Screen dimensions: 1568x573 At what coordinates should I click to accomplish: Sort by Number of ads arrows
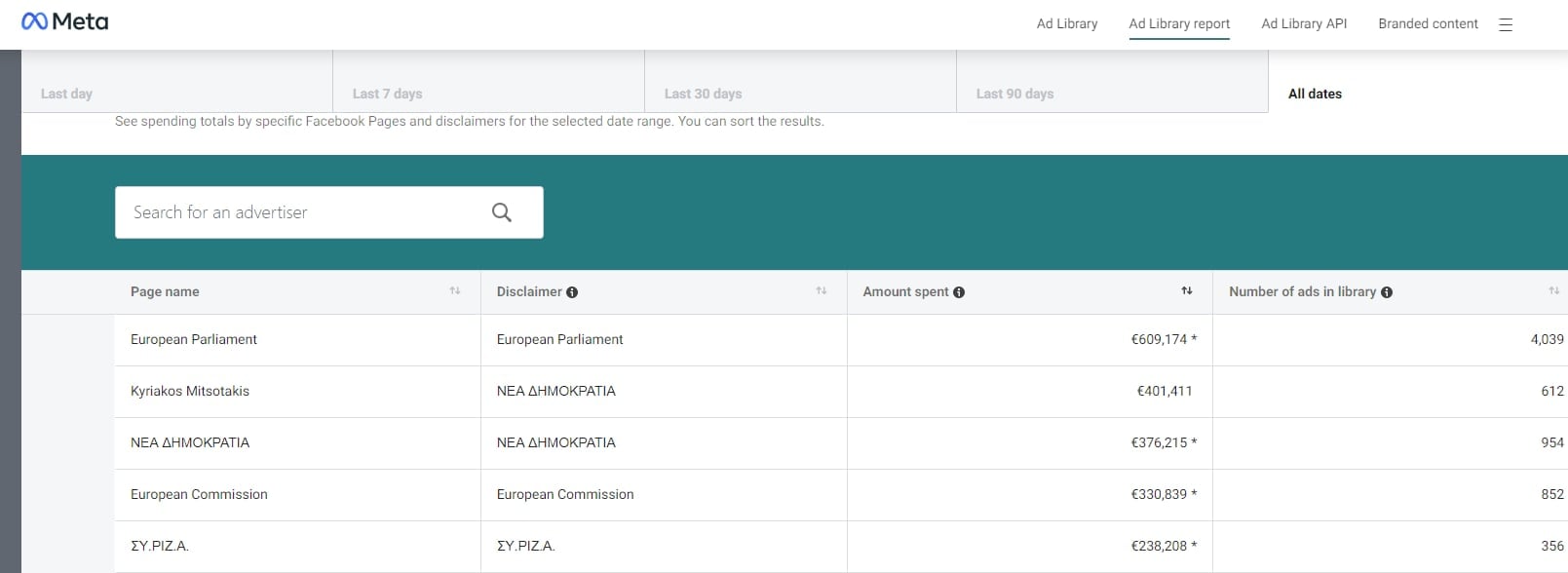tap(1554, 291)
